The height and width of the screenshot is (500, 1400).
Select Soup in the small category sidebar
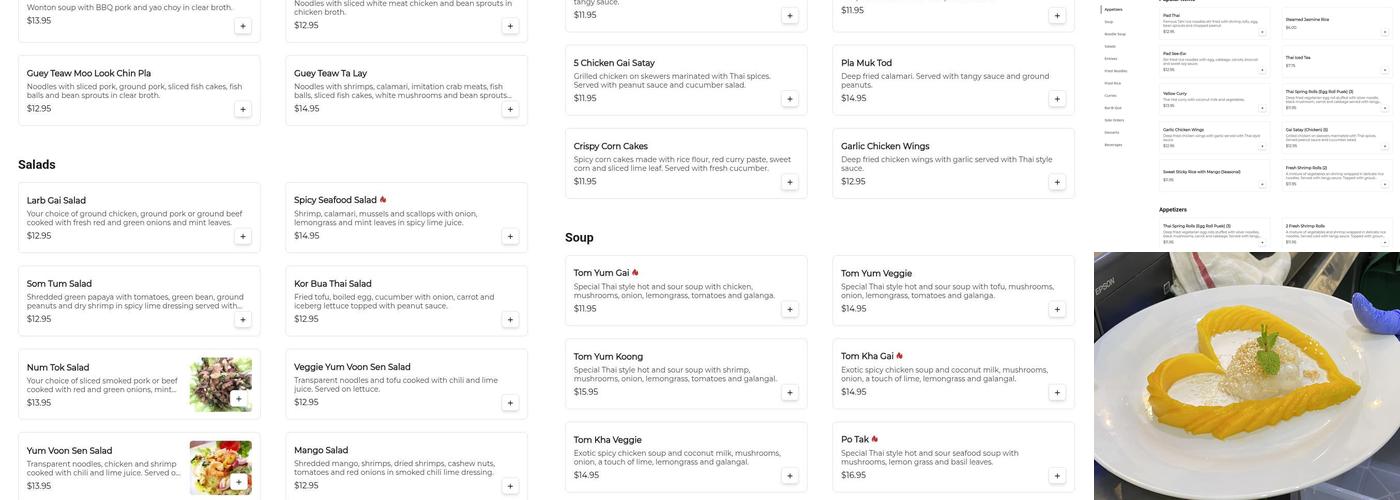point(1108,21)
